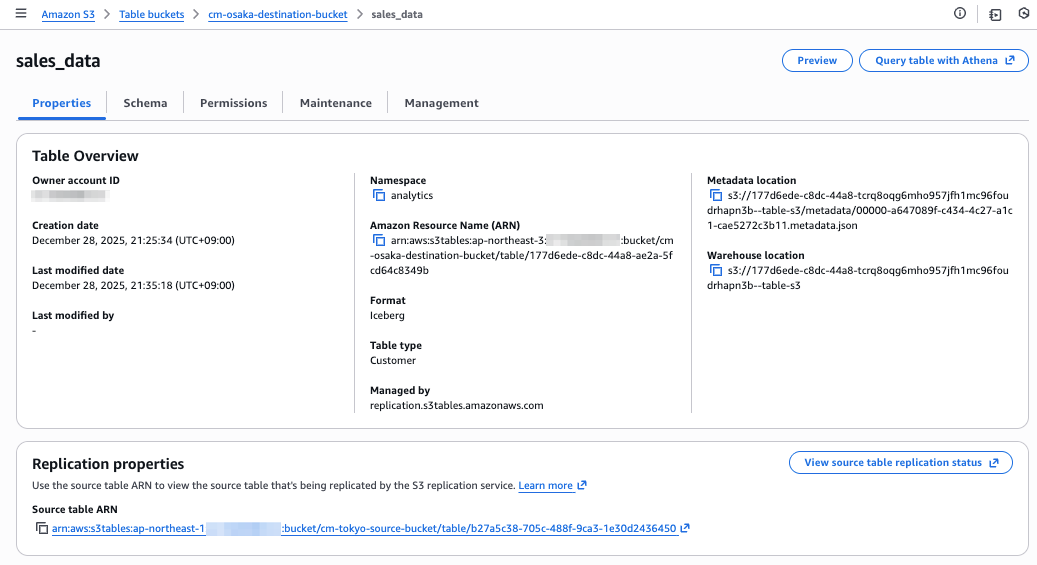This screenshot has width=1037, height=565.
Task: Click the Replication properties heading
Action: tap(108, 464)
